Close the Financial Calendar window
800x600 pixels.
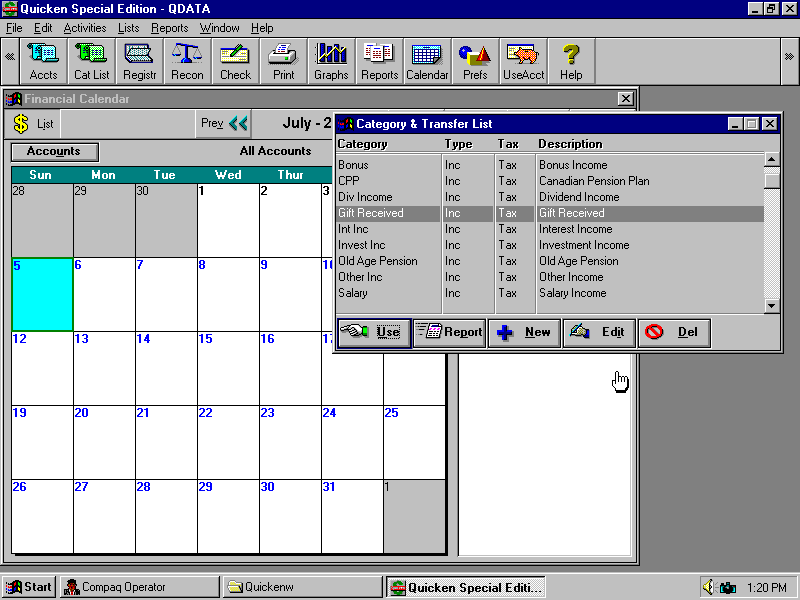[x=626, y=99]
